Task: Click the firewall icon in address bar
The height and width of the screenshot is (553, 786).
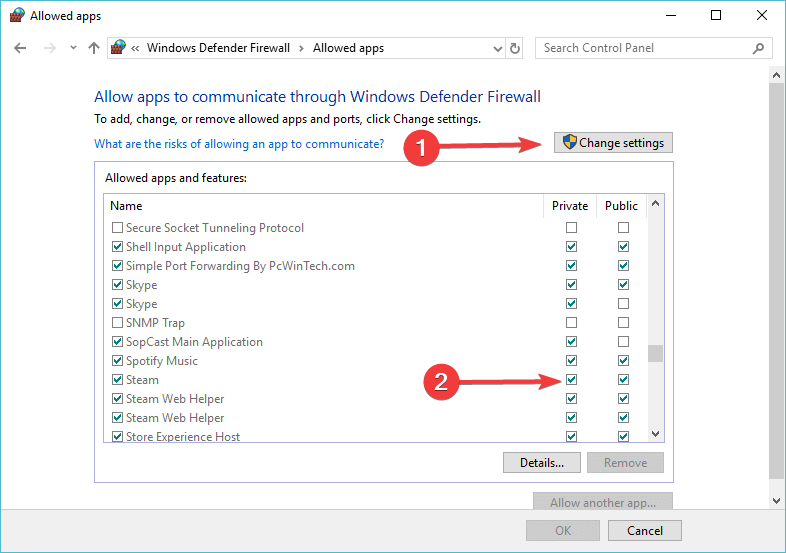Action: (x=119, y=48)
